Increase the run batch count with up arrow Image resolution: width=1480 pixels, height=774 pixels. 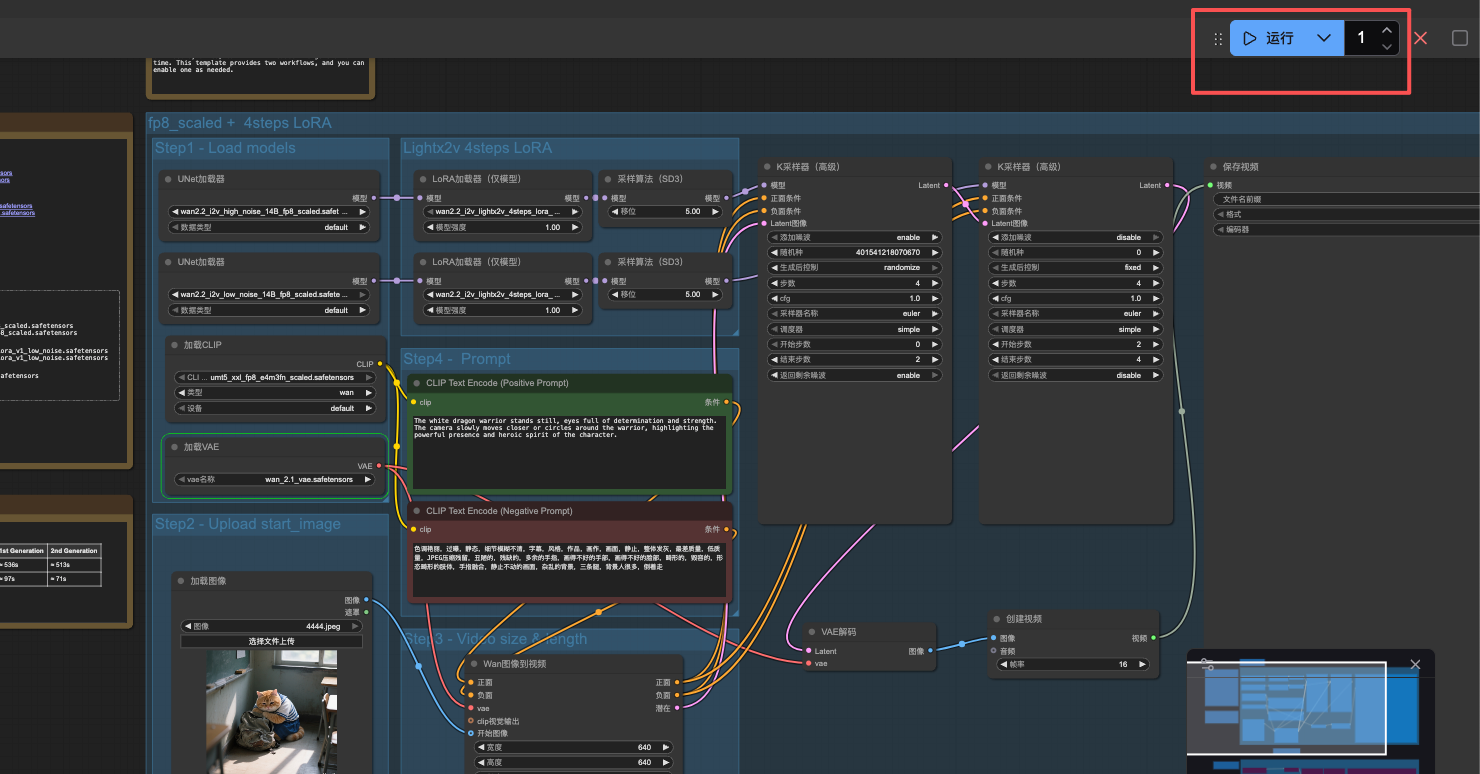tap(1386, 31)
